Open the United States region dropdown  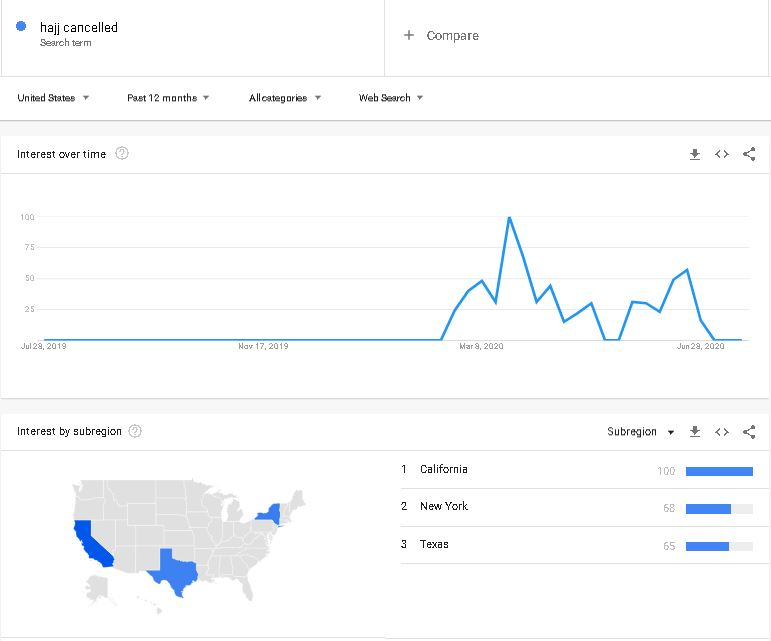53,98
